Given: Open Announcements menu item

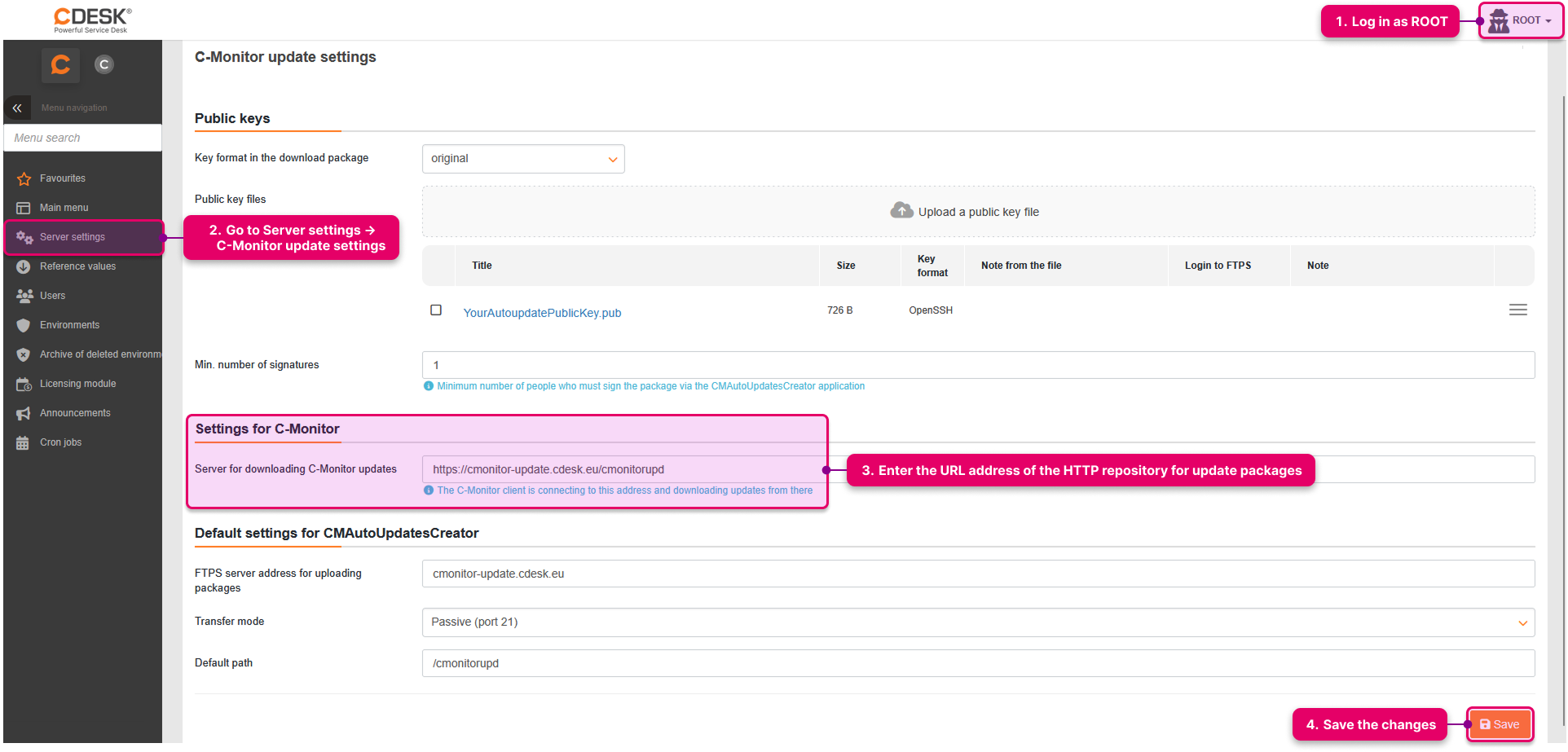Looking at the screenshot, I should pos(75,413).
